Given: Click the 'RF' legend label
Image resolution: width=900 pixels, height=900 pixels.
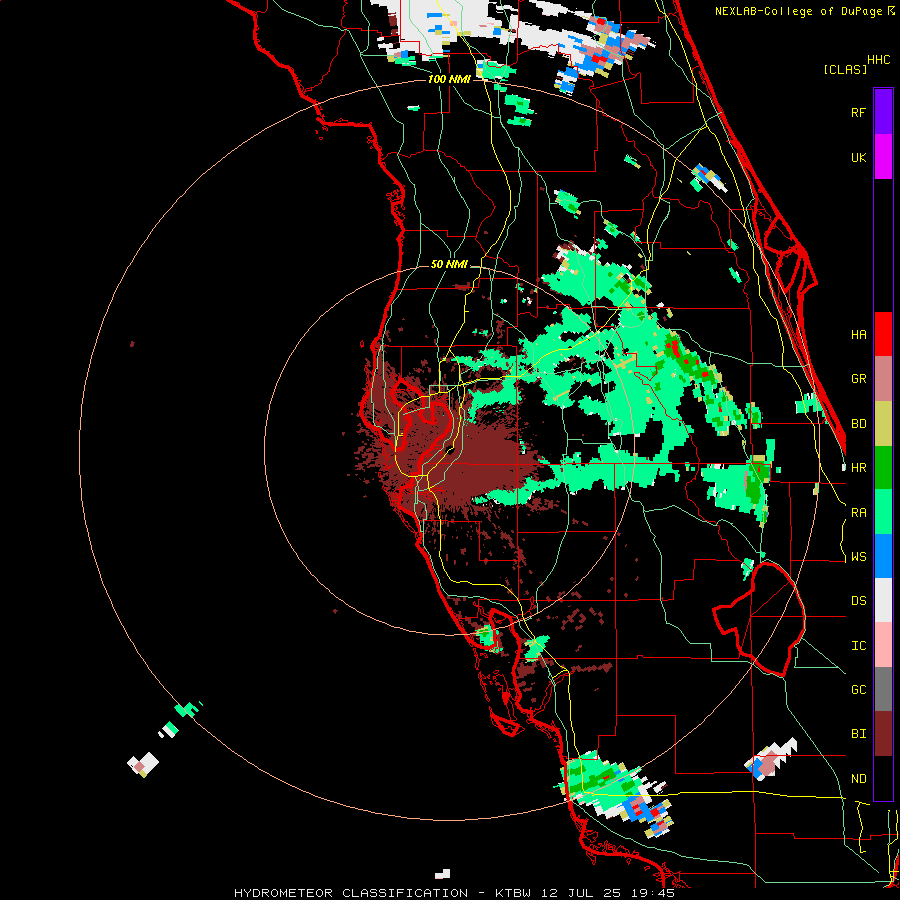Looking at the screenshot, I should pos(858,112).
